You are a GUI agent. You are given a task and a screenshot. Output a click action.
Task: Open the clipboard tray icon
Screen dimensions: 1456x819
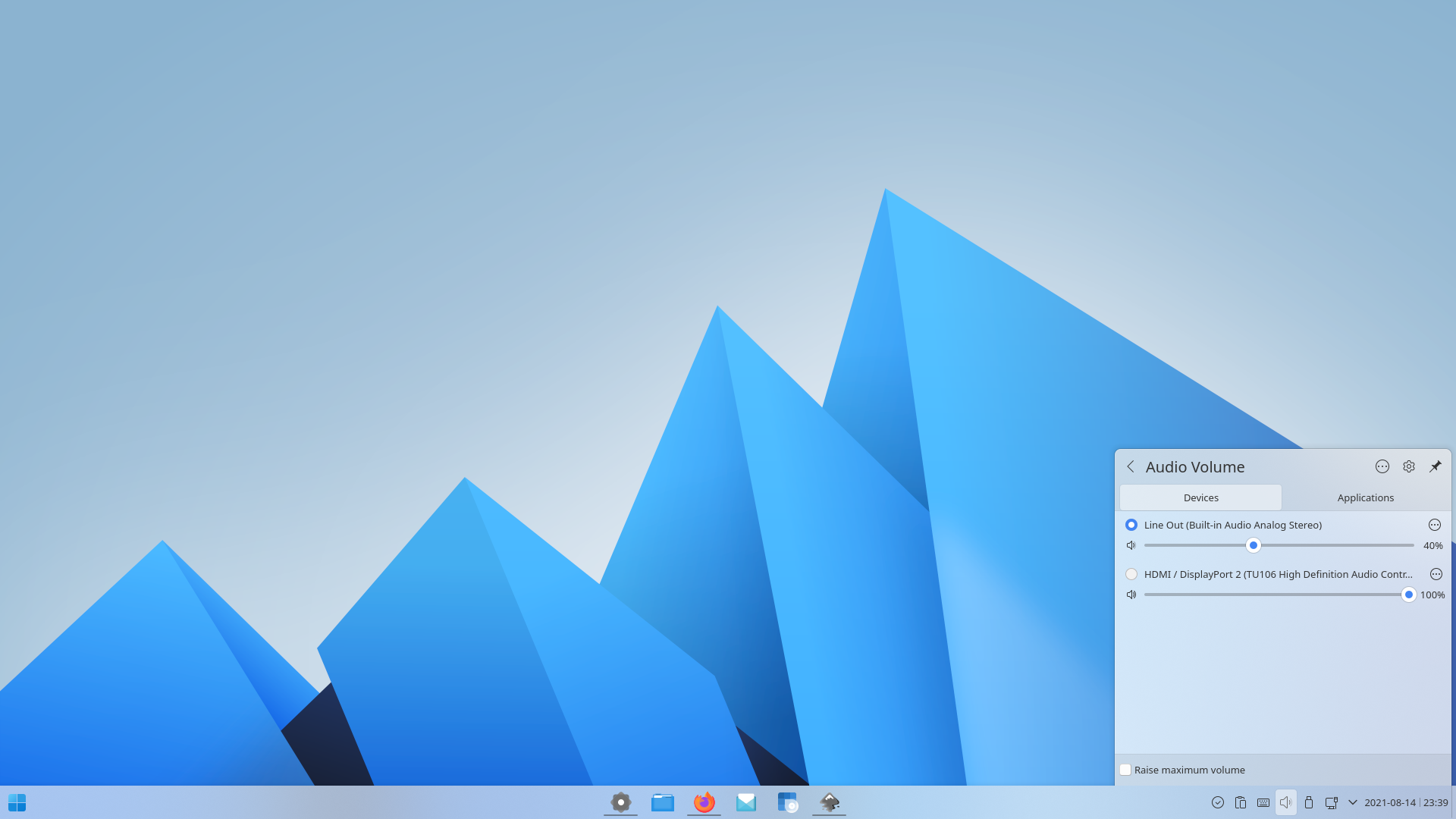click(x=1241, y=802)
